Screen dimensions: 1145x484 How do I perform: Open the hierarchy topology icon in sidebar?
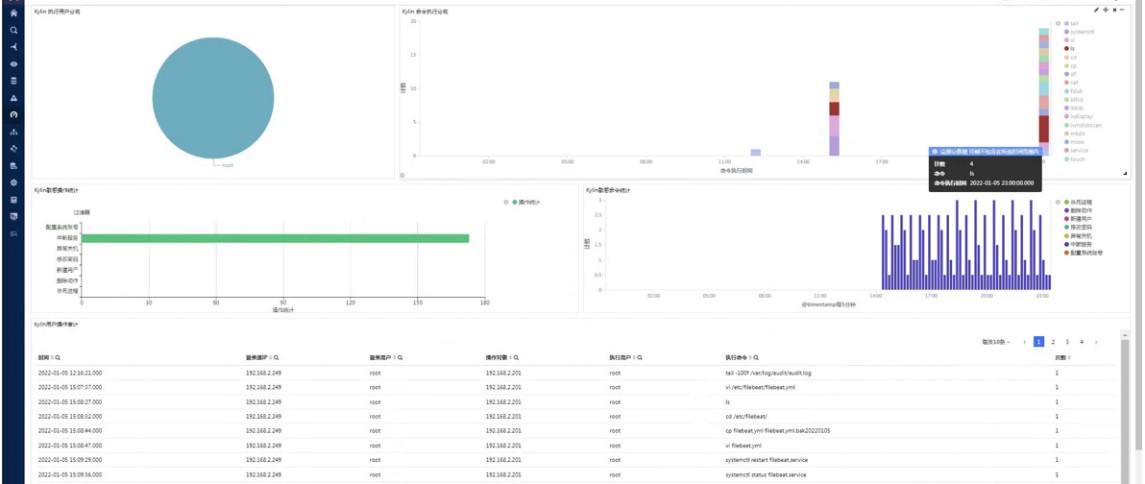(13, 132)
